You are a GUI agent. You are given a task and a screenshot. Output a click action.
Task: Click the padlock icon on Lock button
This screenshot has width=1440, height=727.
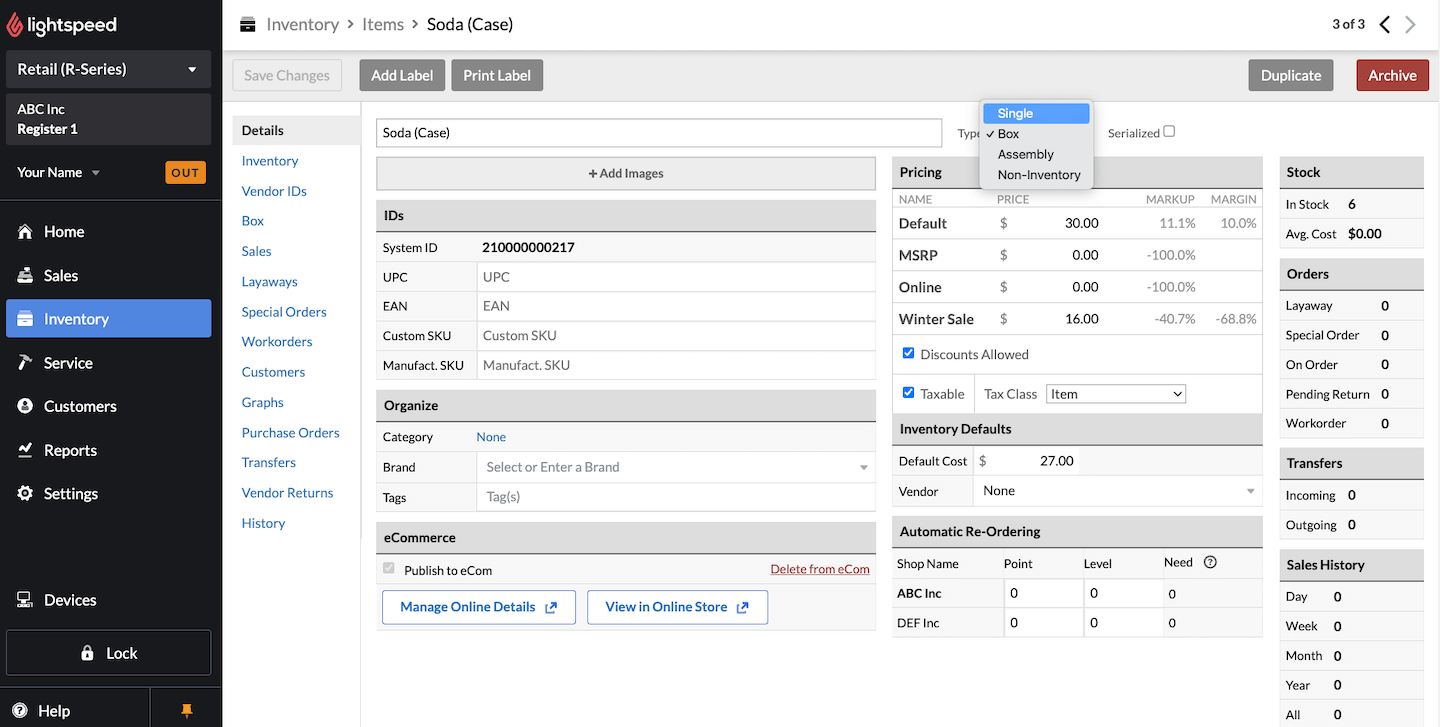[x=87, y=653]
